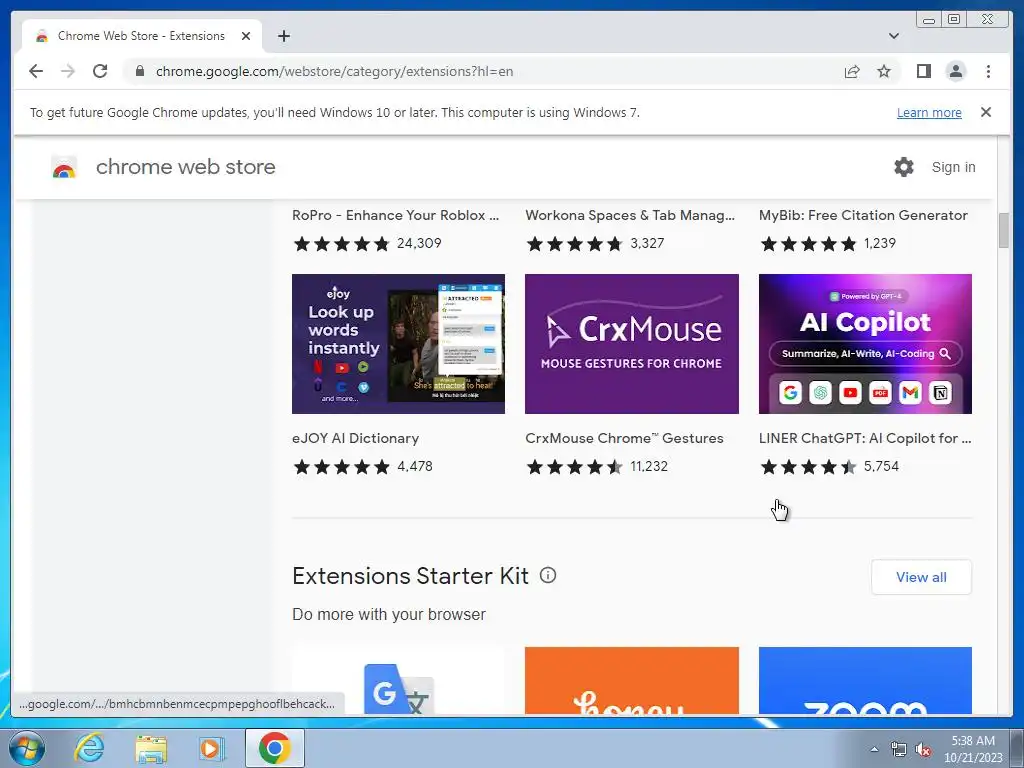Open Windows Explorer from taskbar
Viewport: 1024px width, 768px height.
151,748
